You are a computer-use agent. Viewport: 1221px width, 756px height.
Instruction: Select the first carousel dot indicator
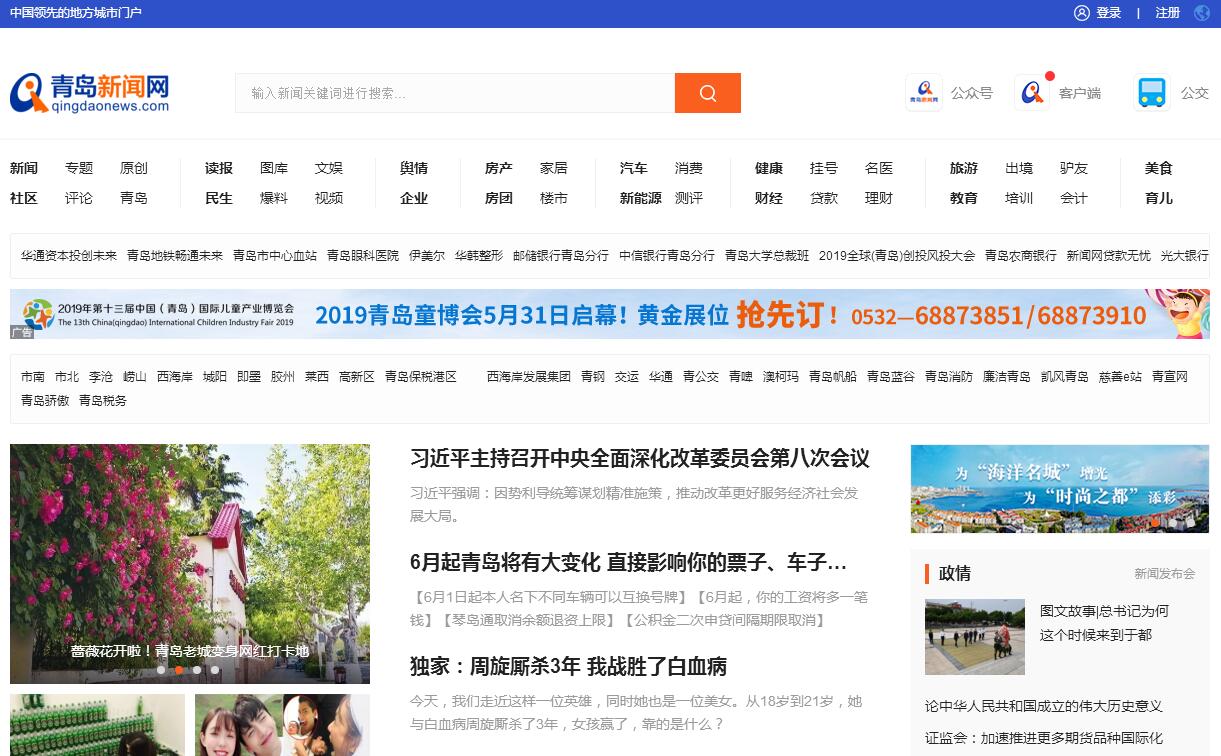tap(161, 670)
